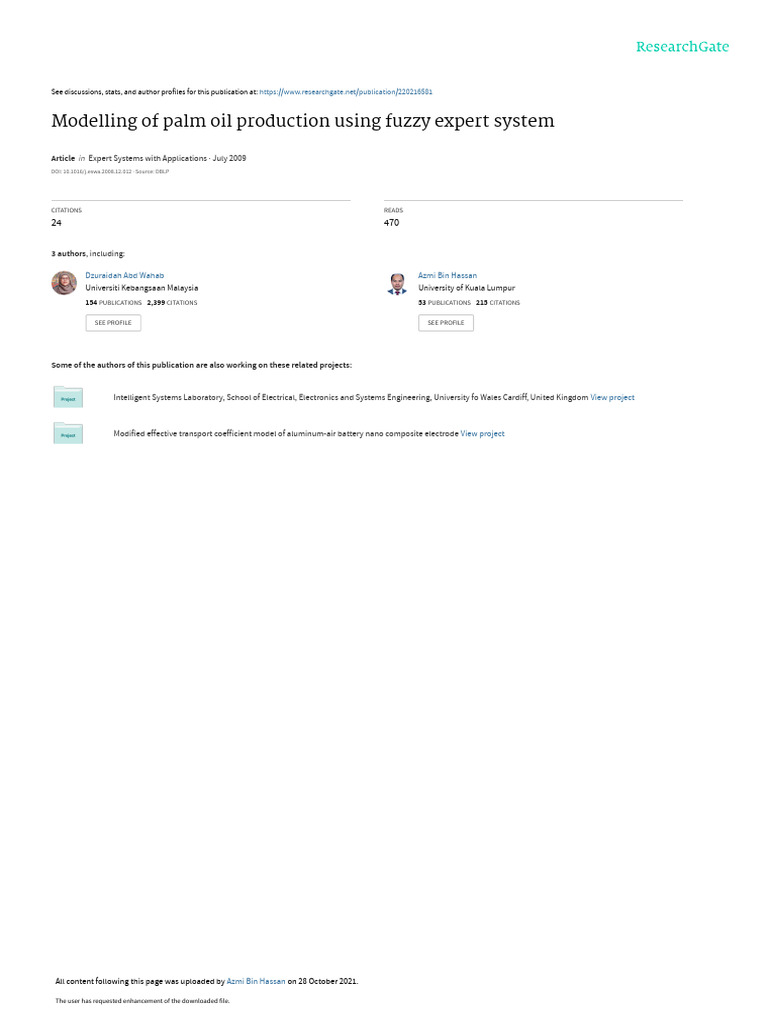Click the second project folder icon
The image size is (768, 1024).
68,432
